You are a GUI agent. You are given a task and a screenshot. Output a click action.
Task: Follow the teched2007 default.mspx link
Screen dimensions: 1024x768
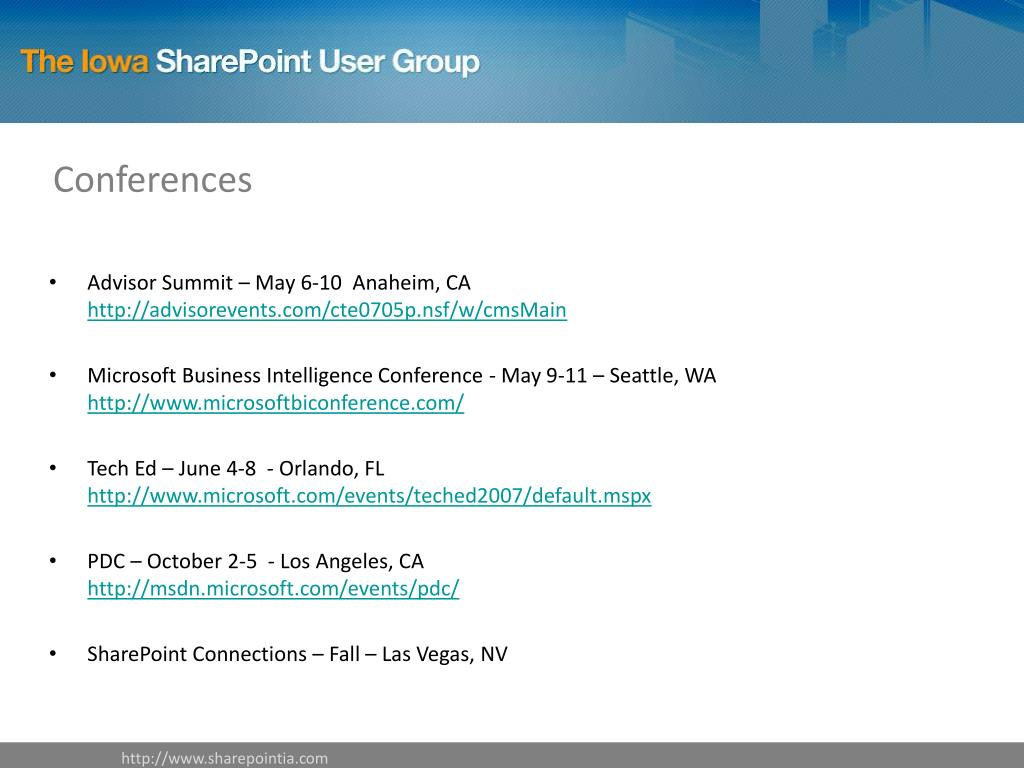(x=369, y=496)
